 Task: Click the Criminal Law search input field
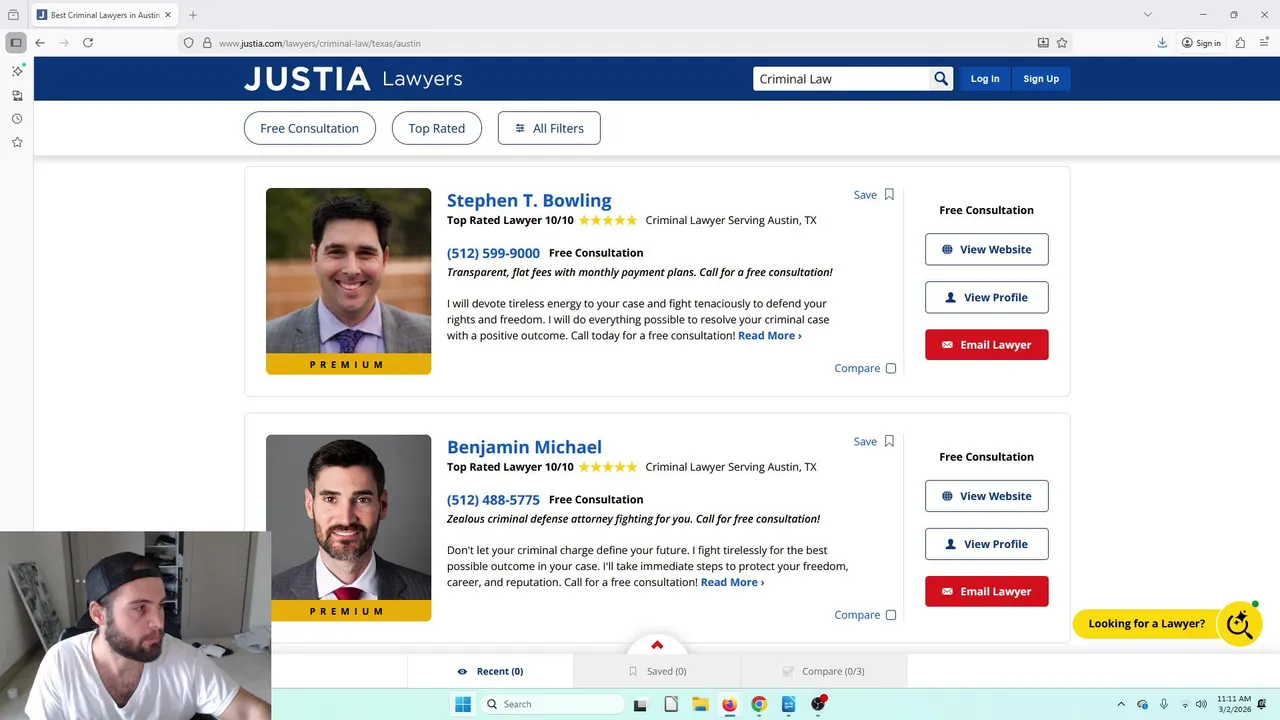[841, 79]
